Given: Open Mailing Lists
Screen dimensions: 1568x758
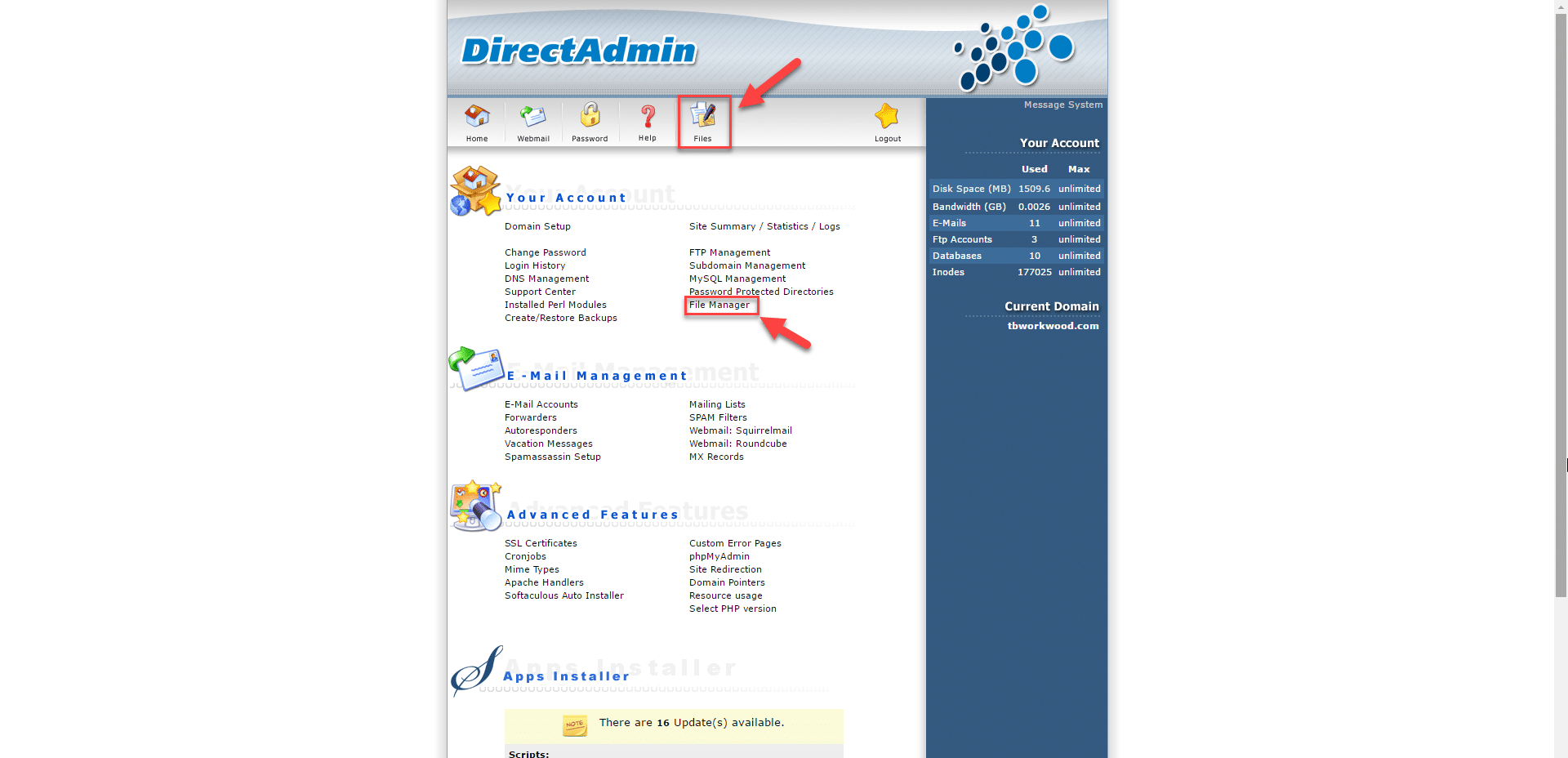Looking at the screenshot, I should click(x=717, y=404).
